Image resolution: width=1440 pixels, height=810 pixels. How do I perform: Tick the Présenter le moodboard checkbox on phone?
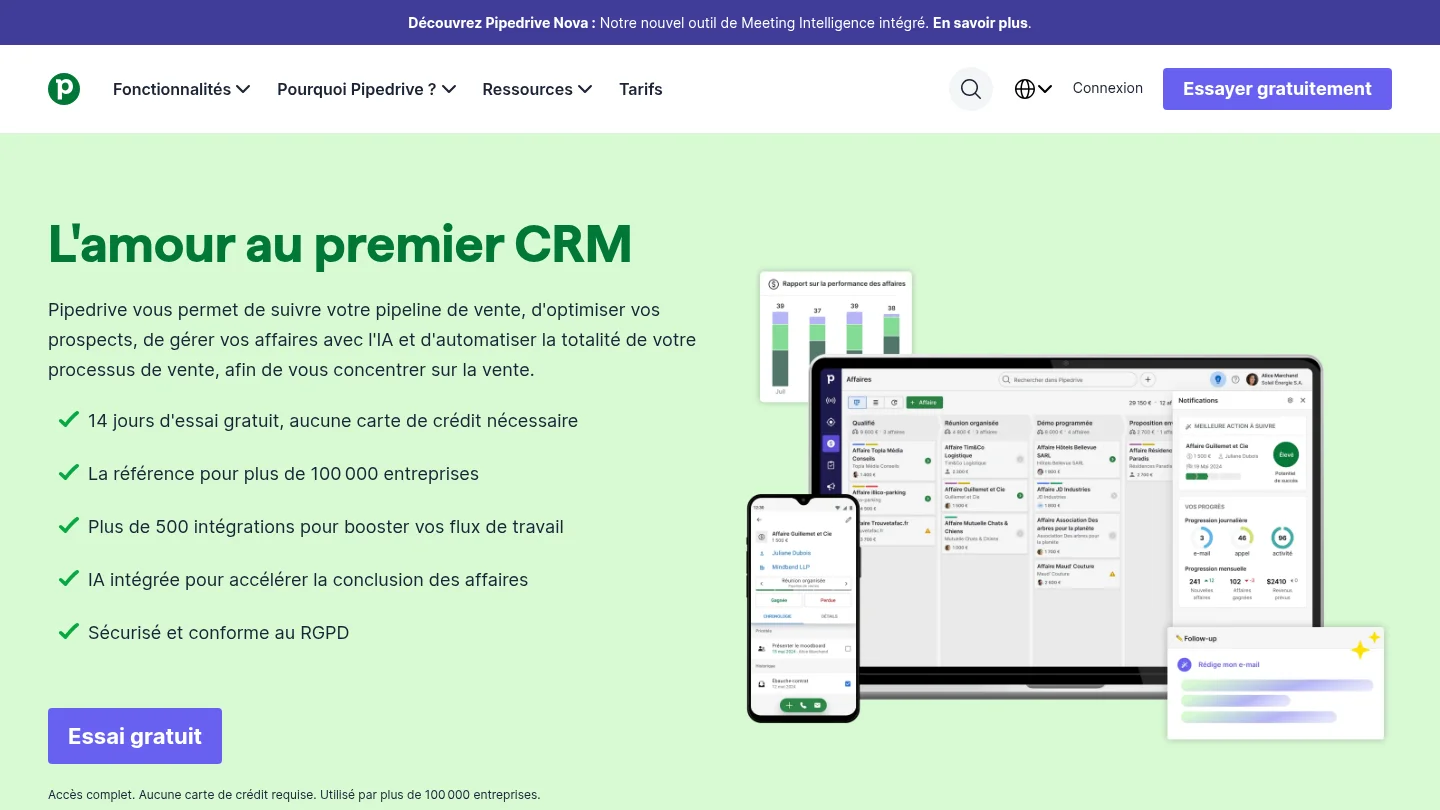(848, 649)
